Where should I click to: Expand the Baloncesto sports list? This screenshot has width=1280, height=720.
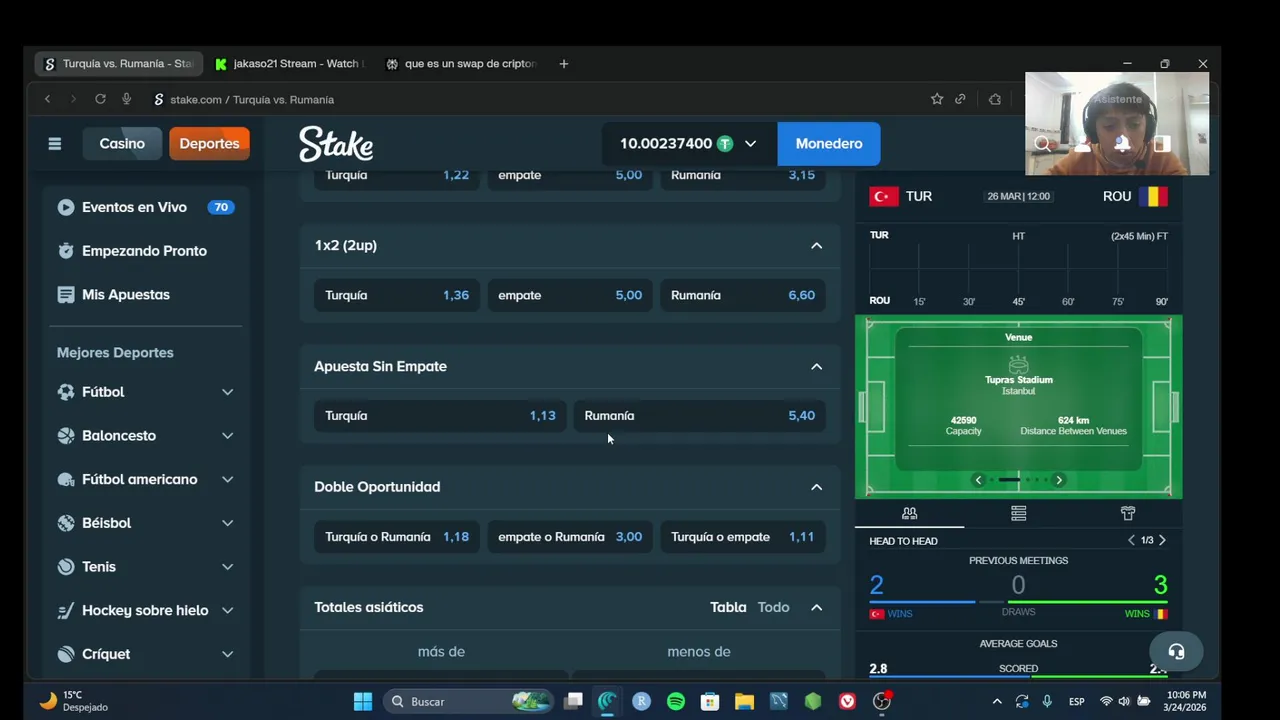click(227, 436)
